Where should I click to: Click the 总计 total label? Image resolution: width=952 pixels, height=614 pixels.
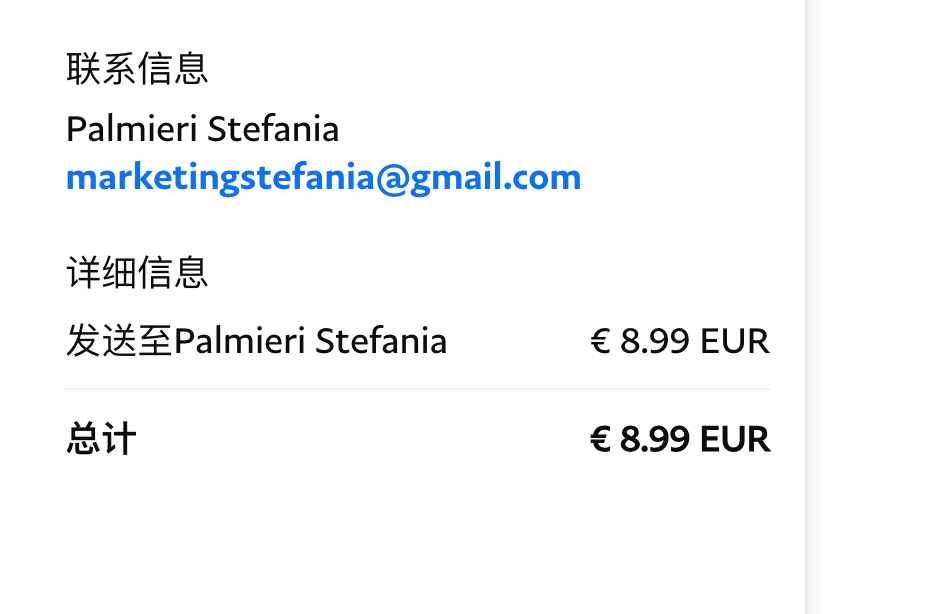click(101, 440)
